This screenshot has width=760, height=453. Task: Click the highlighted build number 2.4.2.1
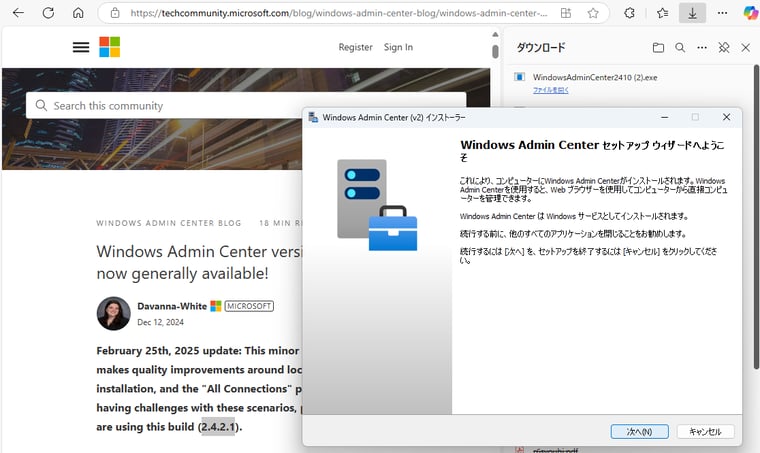pos(218,427)
